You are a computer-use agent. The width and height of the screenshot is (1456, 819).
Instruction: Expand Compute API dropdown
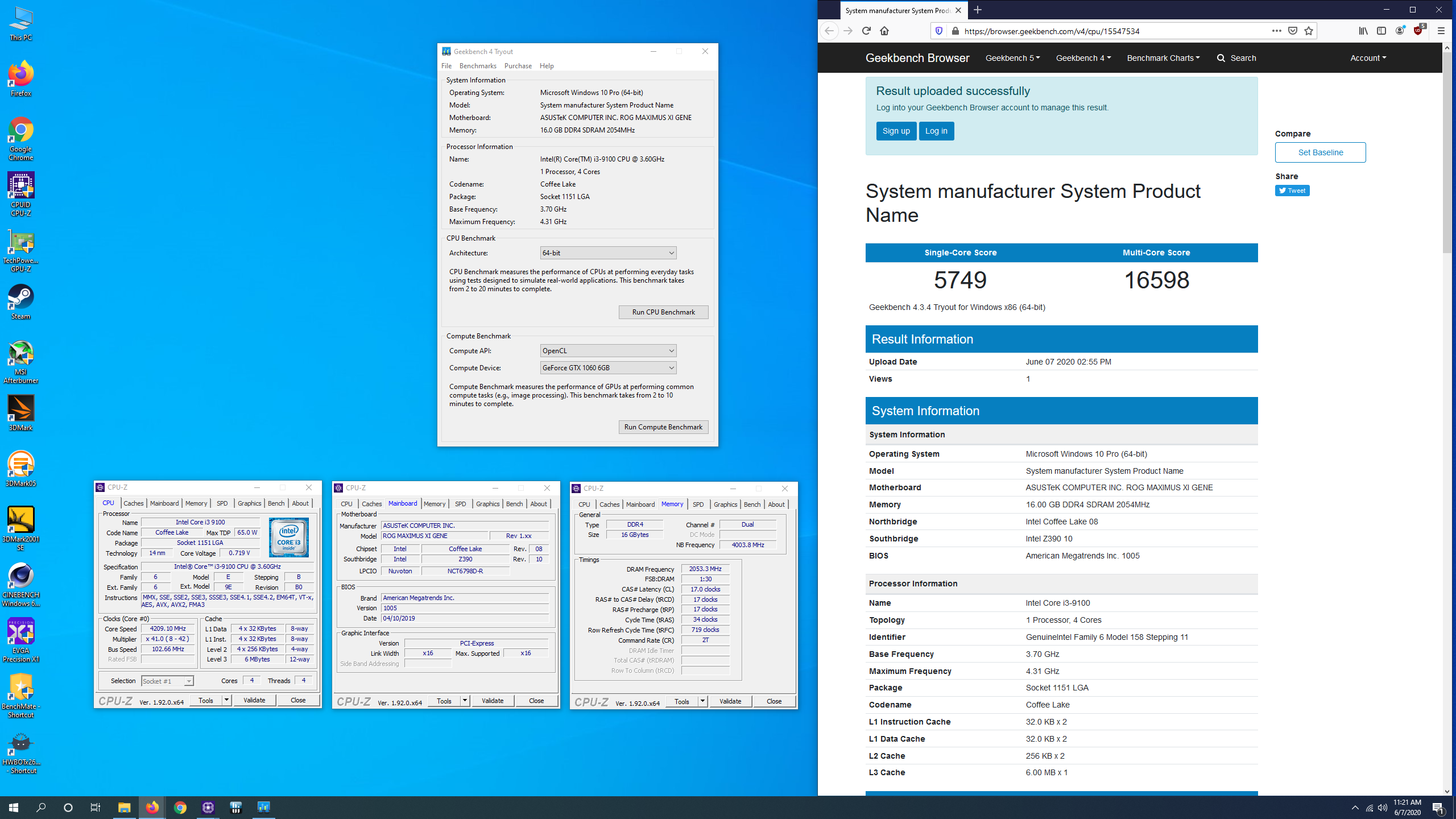click(x=608, y=350)
